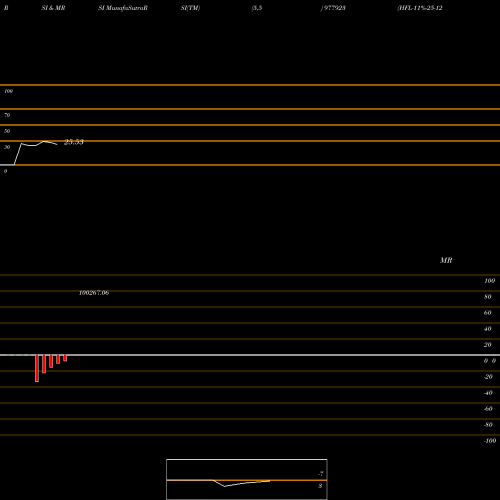The image size is (500, 500).
Task: Click the RSI 50 level axis label
Action: pos(7,131)
